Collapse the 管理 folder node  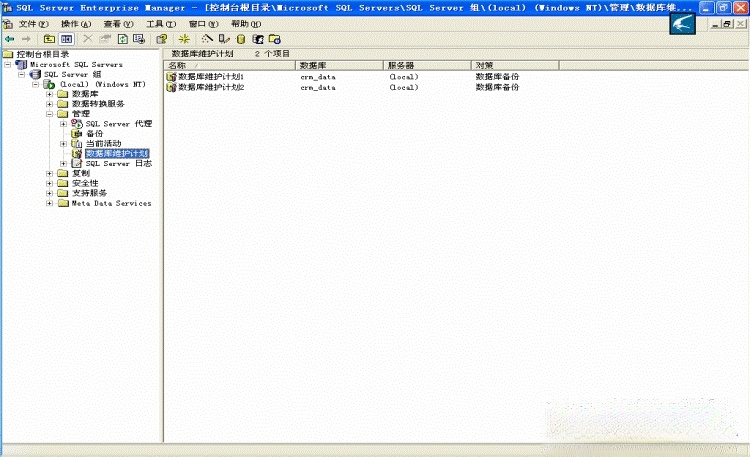(x=49, y=114)
